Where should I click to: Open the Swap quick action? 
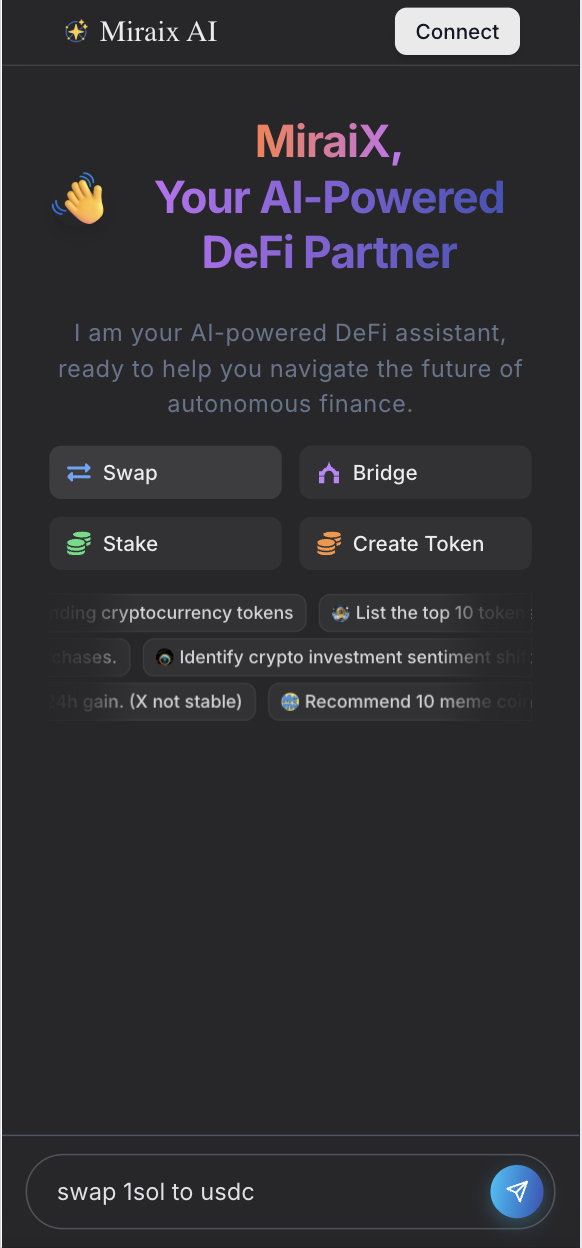(x=165, y=472)
